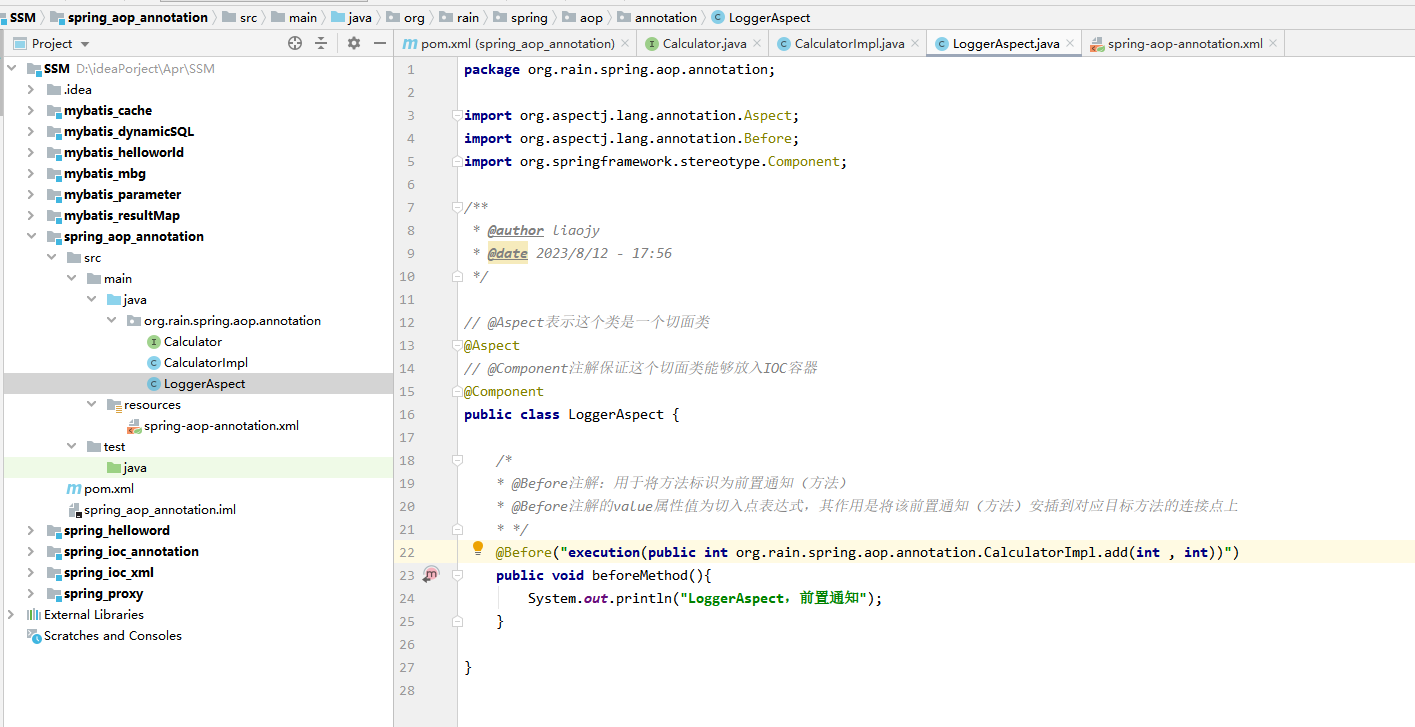Viewport: 1415px width, 727px height.
Task: Select pom.xml in project tree
Action: tap(109, 489)
